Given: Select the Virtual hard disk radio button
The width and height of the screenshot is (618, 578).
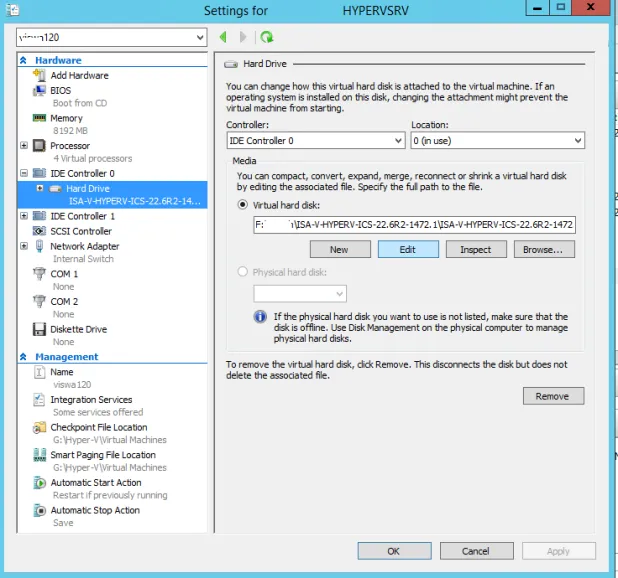Looking at the screenshot, I should pos(242,204).
